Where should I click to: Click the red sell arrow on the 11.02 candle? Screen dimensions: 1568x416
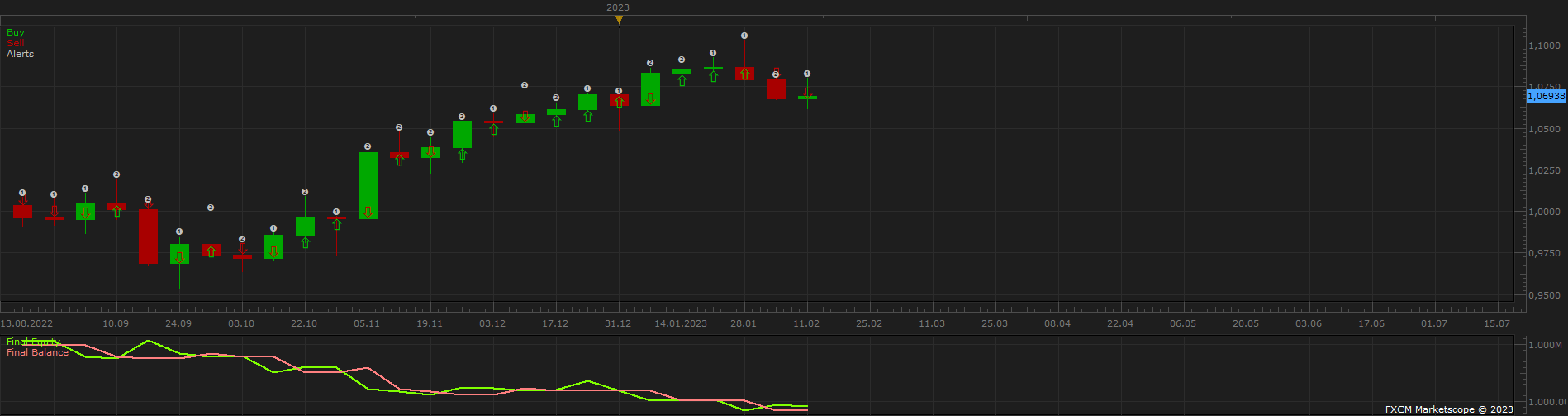point(807,92)
